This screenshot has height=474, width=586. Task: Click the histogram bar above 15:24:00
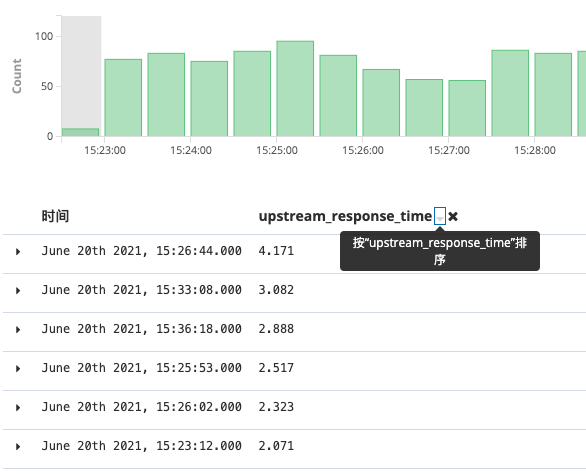(x=209, y=99)
